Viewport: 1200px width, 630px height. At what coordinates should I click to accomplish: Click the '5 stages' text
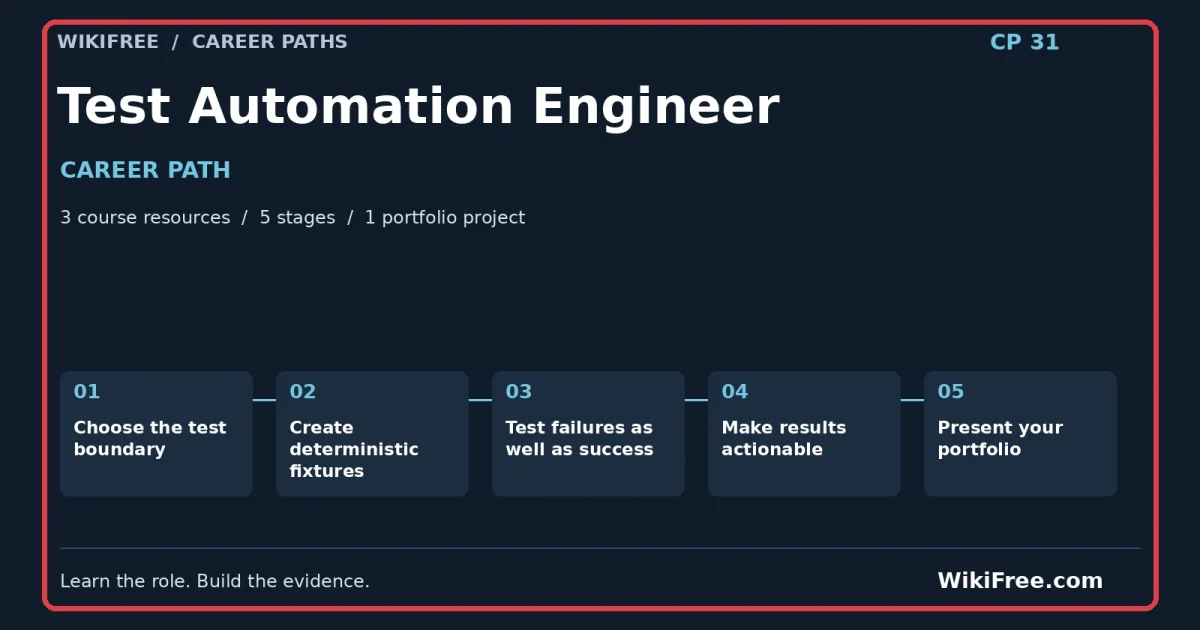coord(297,217)
